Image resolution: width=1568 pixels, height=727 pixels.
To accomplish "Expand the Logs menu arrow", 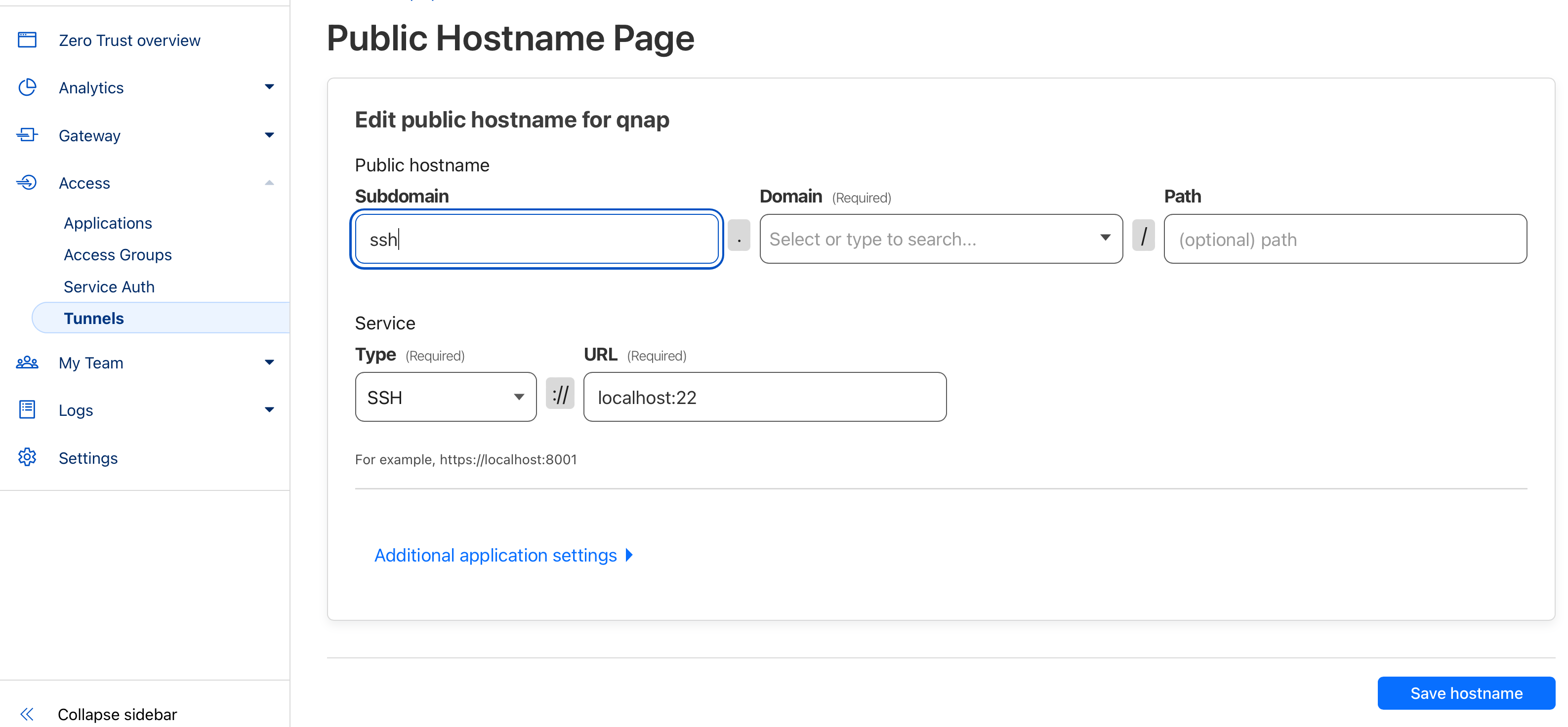I will 269,410.
